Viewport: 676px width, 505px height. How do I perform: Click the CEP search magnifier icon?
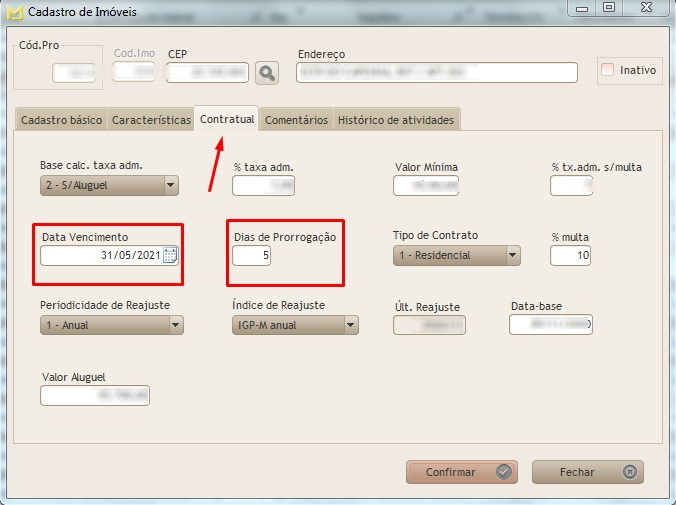[267, 72]
